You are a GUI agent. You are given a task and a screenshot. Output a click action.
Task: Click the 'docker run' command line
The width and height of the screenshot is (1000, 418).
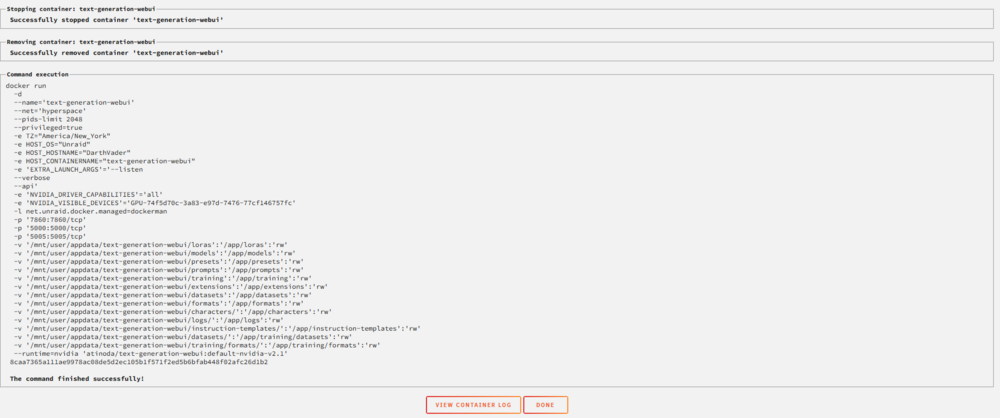pos(26,86)
